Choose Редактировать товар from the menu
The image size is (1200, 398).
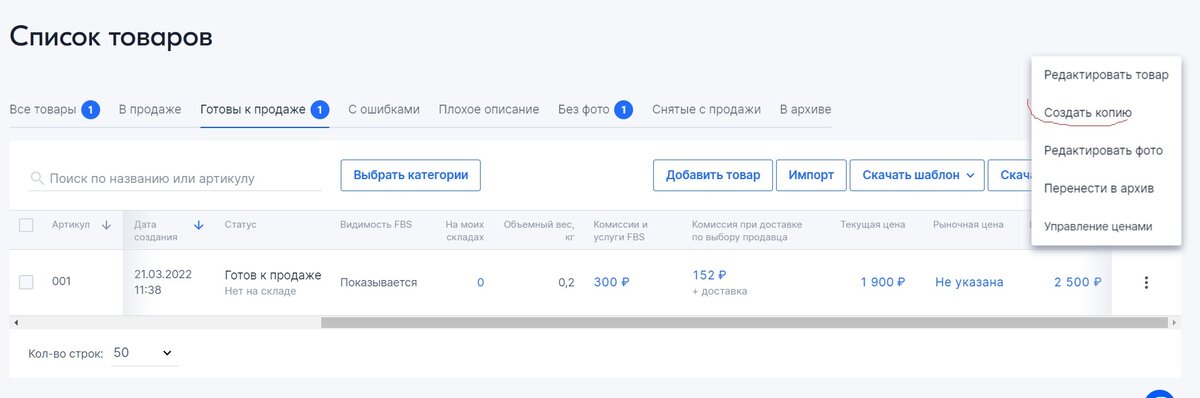pos(1106,75)
